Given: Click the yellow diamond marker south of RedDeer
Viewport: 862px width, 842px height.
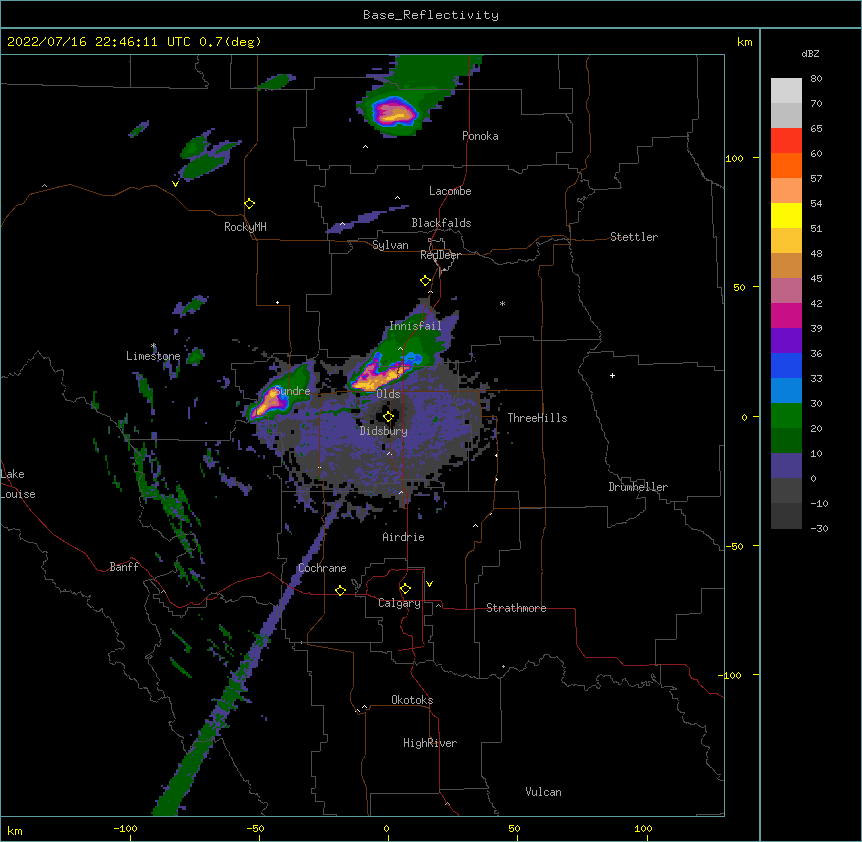Looking at the screenshot, I should [425, 281].
